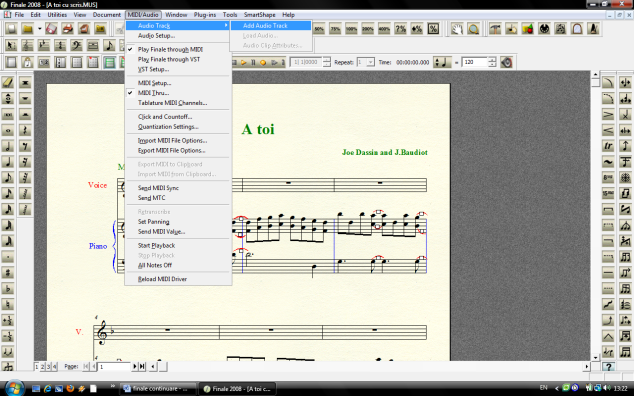Select the Selection tool arrow icon
The image size is (634, 396).
point(11,45)
